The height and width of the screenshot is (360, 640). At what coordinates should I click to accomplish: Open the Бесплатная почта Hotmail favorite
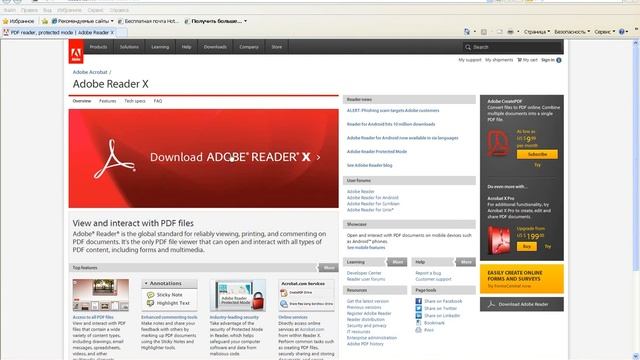149,21
